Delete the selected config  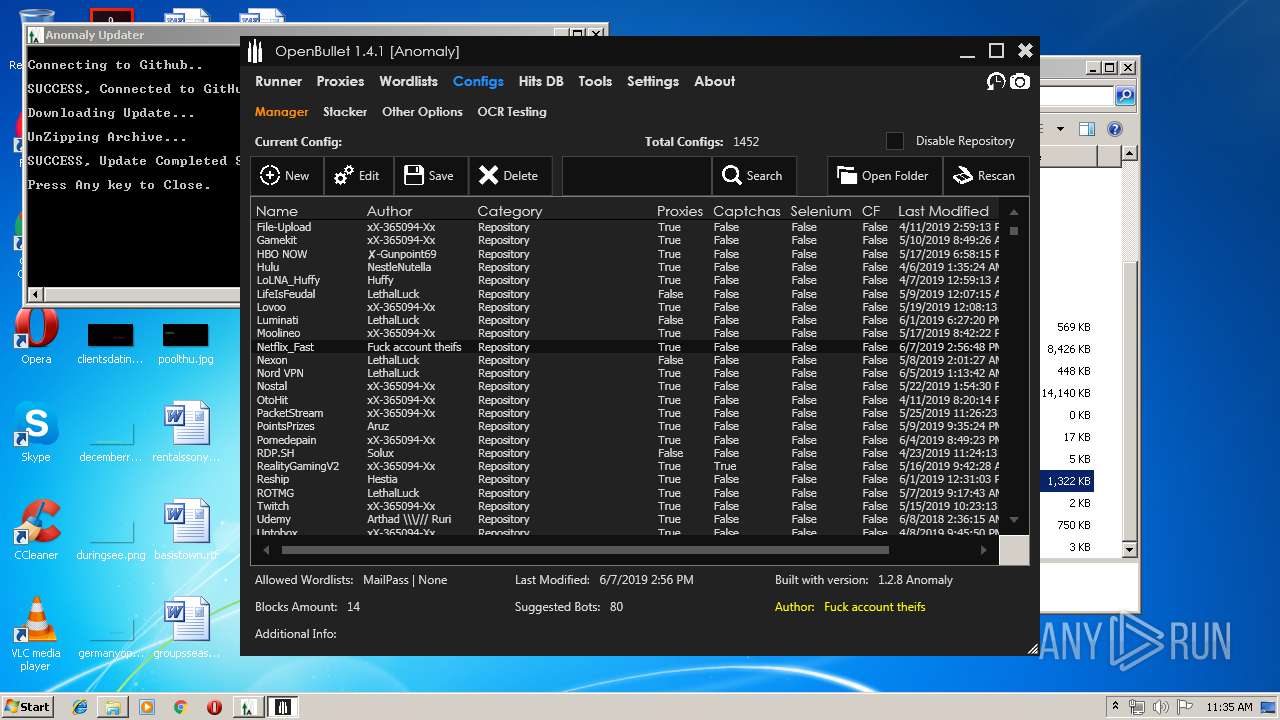[509, 176]
